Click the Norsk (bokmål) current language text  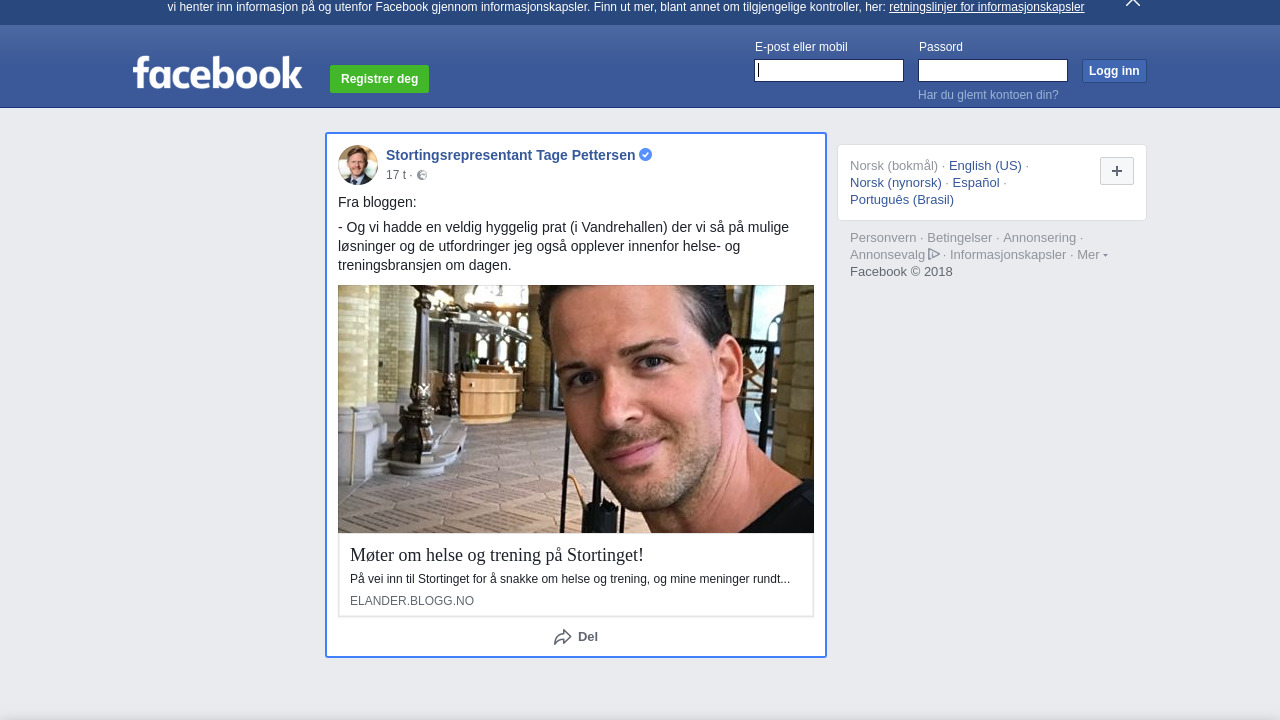pos(894,166)
